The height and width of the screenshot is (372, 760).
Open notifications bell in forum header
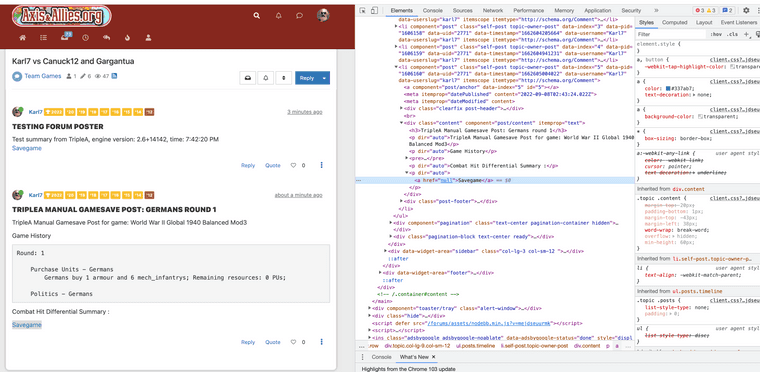point(279,16)
